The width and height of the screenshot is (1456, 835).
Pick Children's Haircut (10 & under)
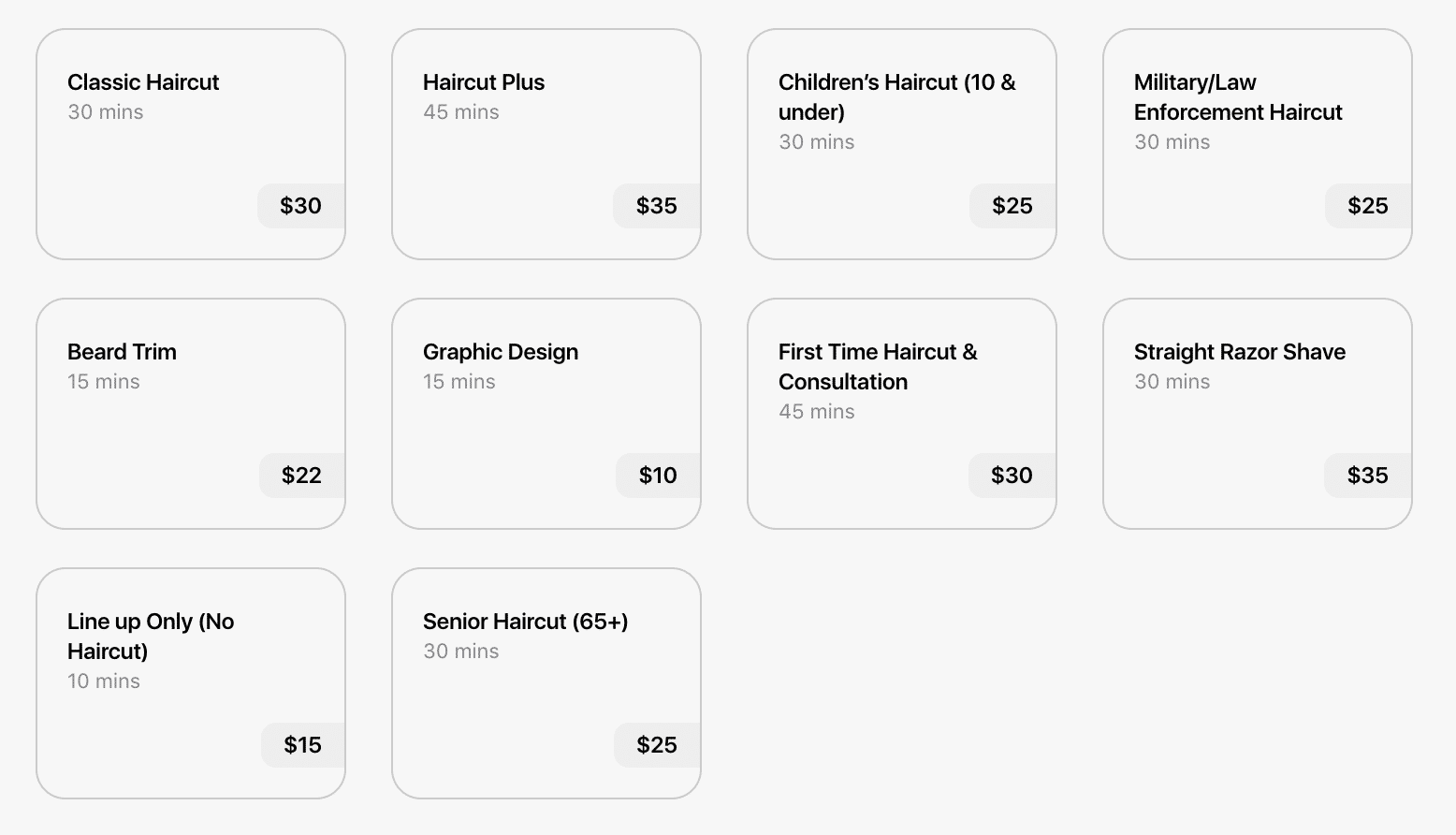point(901,144)
